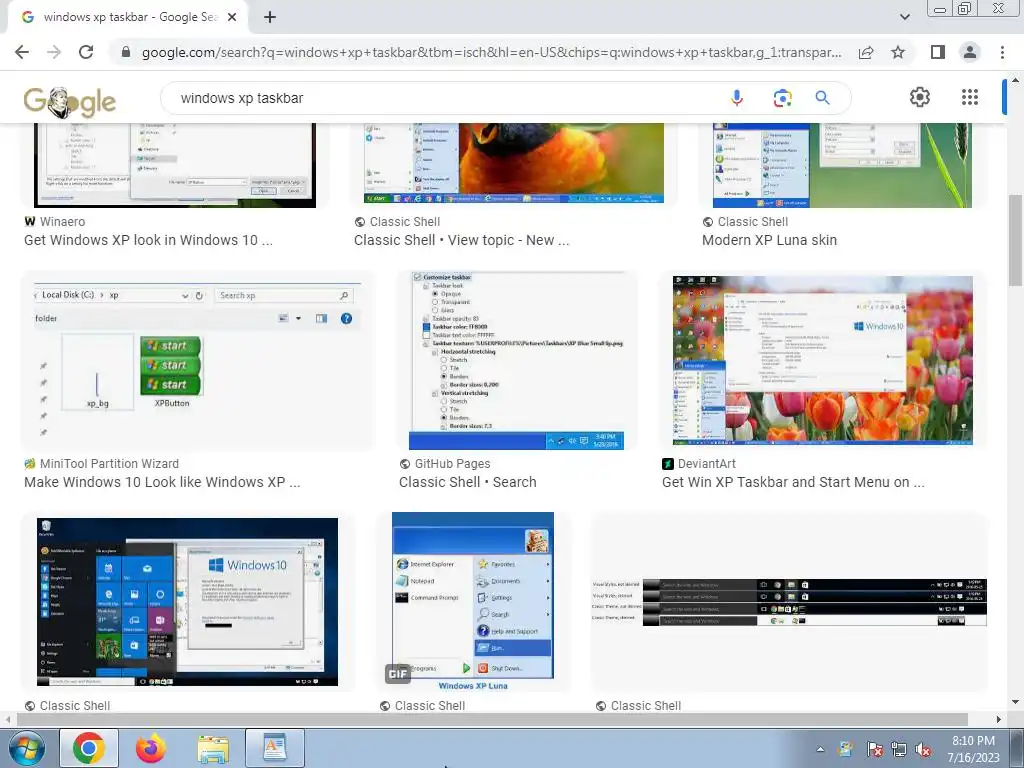Click the Windows Update tray icon
Viewport: 1024px width, 768px height.
tap(846, 750)
